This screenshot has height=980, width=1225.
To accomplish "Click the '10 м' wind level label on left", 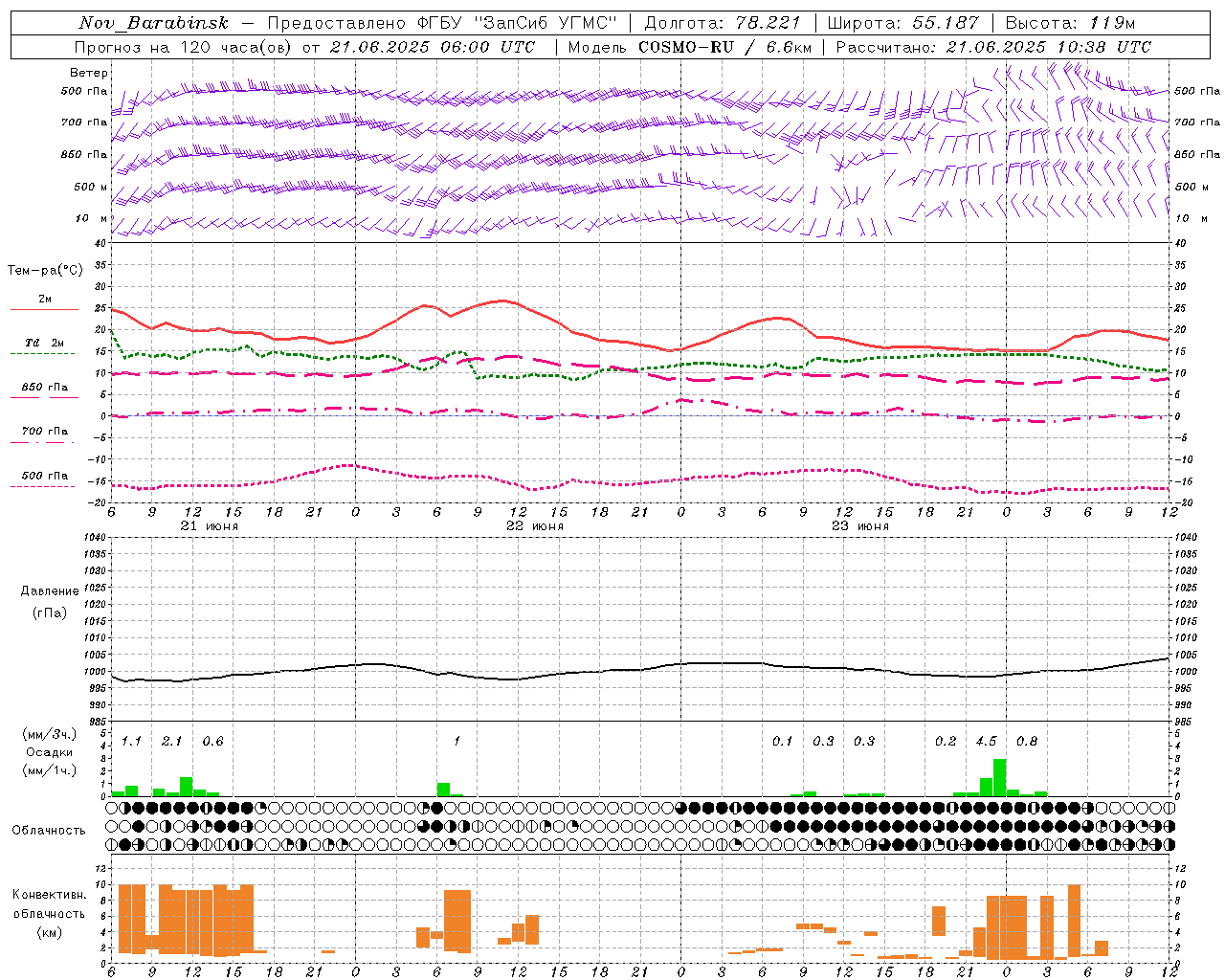I will 91,218.
